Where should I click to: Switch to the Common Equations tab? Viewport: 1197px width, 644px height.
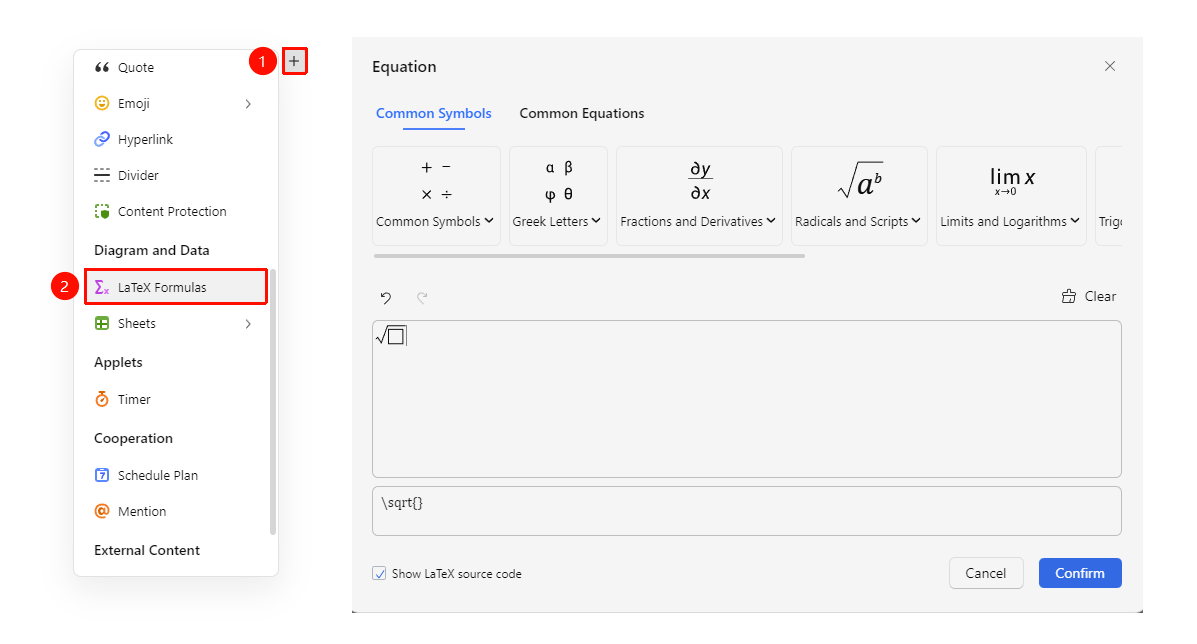[x=582, y=114]
